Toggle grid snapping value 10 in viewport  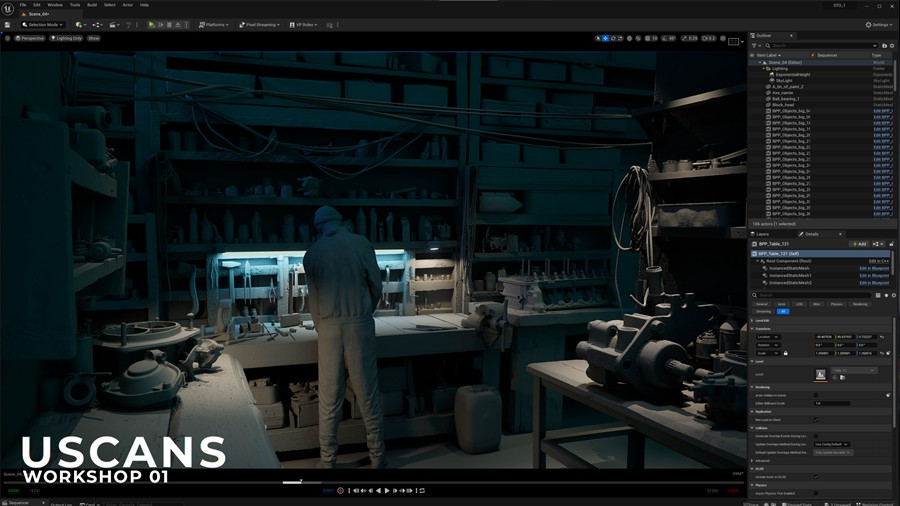coord(651,38)
